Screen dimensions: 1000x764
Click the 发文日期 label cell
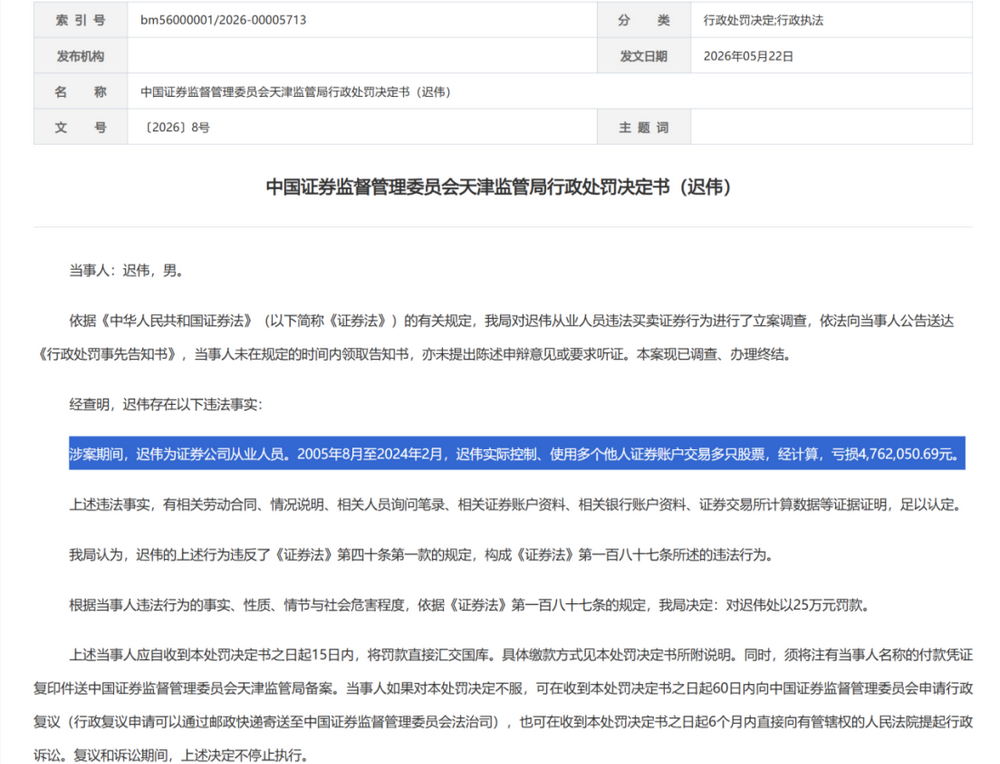click(644, 56)
